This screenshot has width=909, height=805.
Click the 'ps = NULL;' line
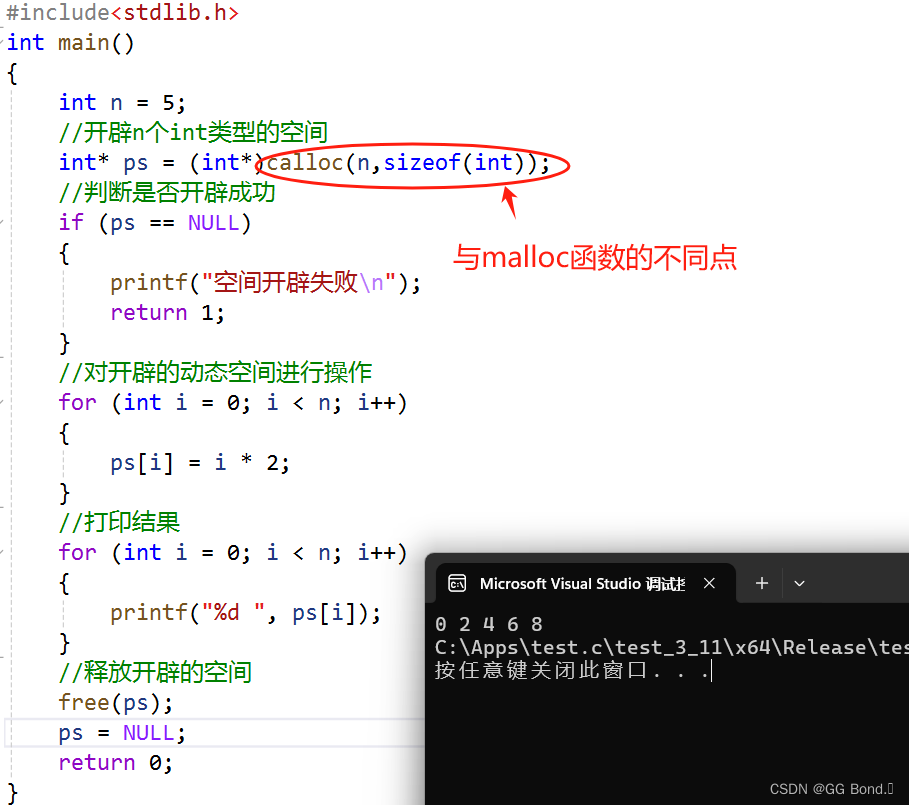coord(122,733)
